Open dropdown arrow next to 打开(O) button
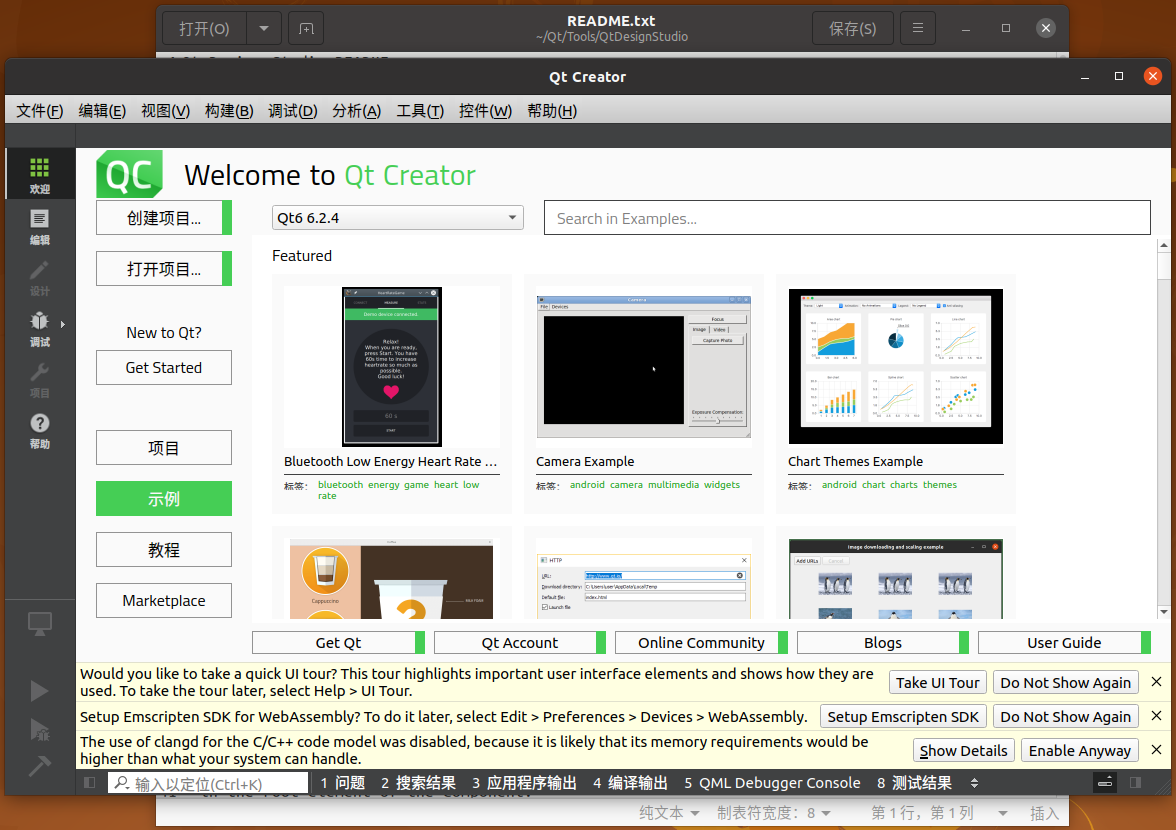Viewport: 1176px width, 830px height. (264, 28)
